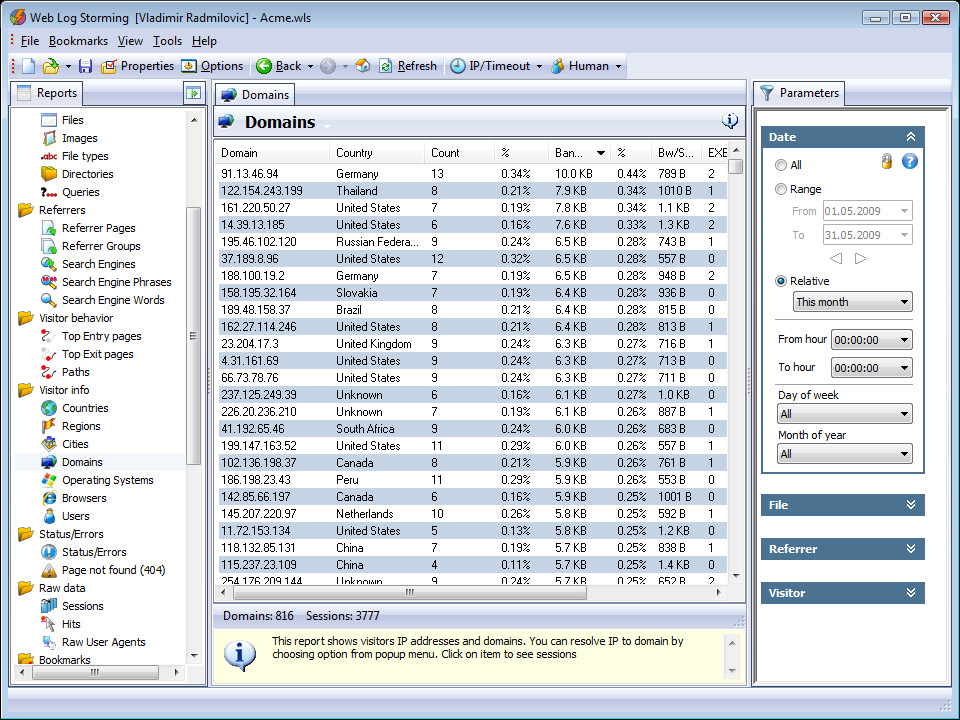Save the project using the floppy disk icon
960x720 pixels.
point(85,66)
